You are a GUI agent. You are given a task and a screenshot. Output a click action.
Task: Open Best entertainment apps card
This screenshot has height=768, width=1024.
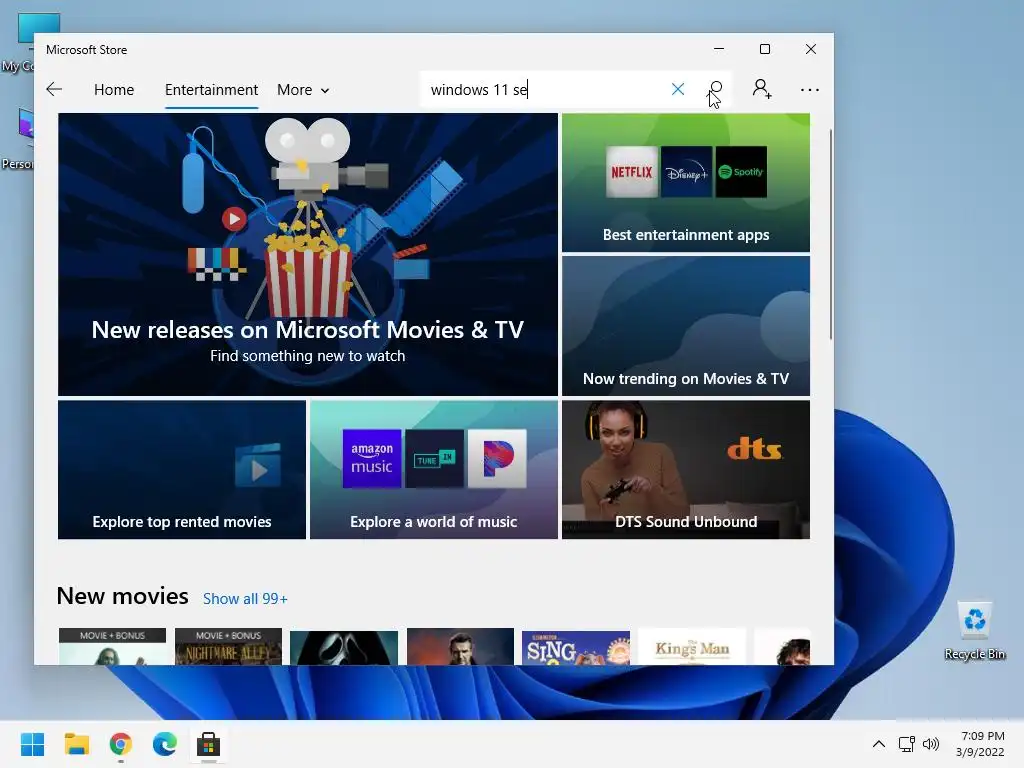coord(686,183)
